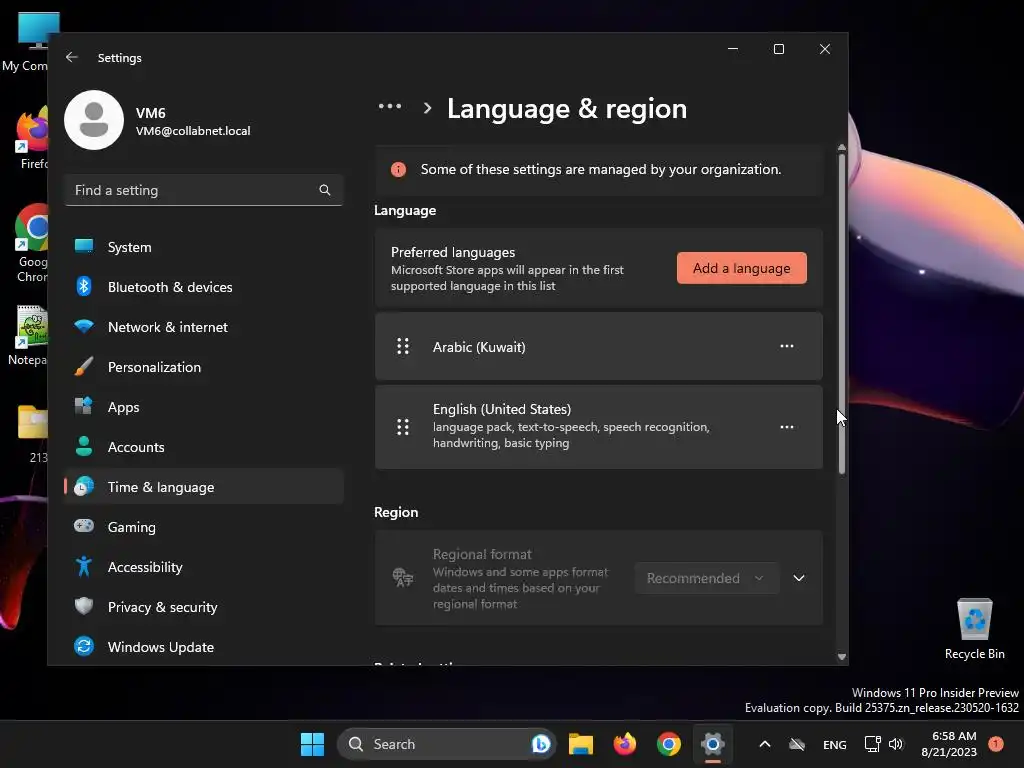Open the Recommended regional format dropdown
The image size is (1024, 768).
[x=707, y=579]
